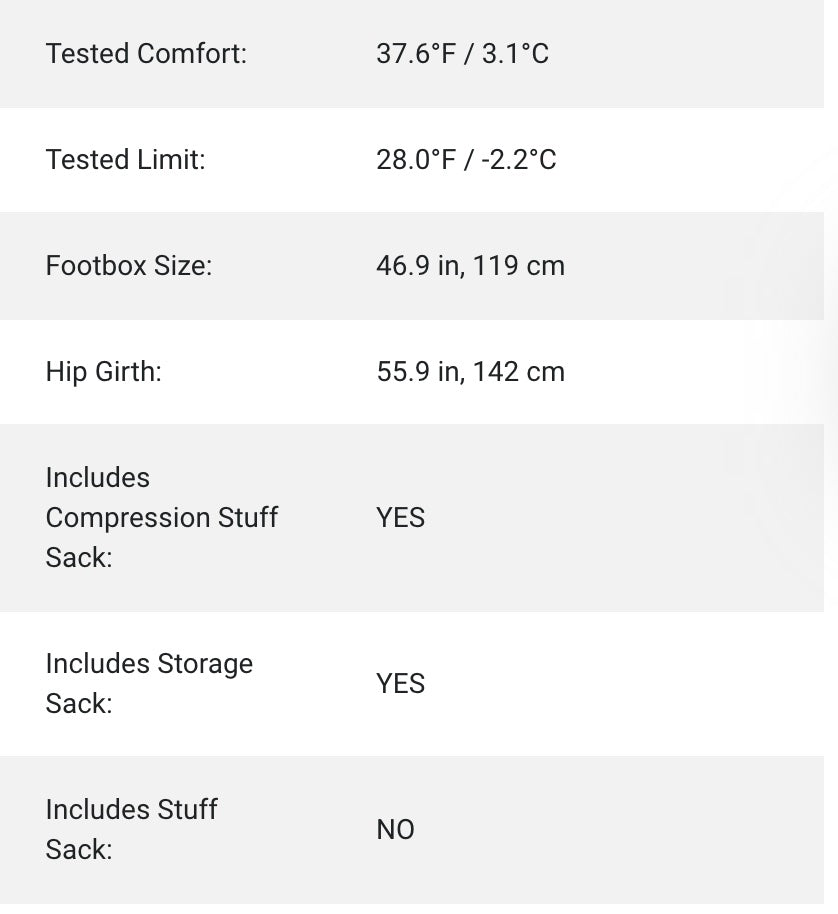Click the Hip Girth label
This screenshot has width=838, height=914.
coord(103,372)
